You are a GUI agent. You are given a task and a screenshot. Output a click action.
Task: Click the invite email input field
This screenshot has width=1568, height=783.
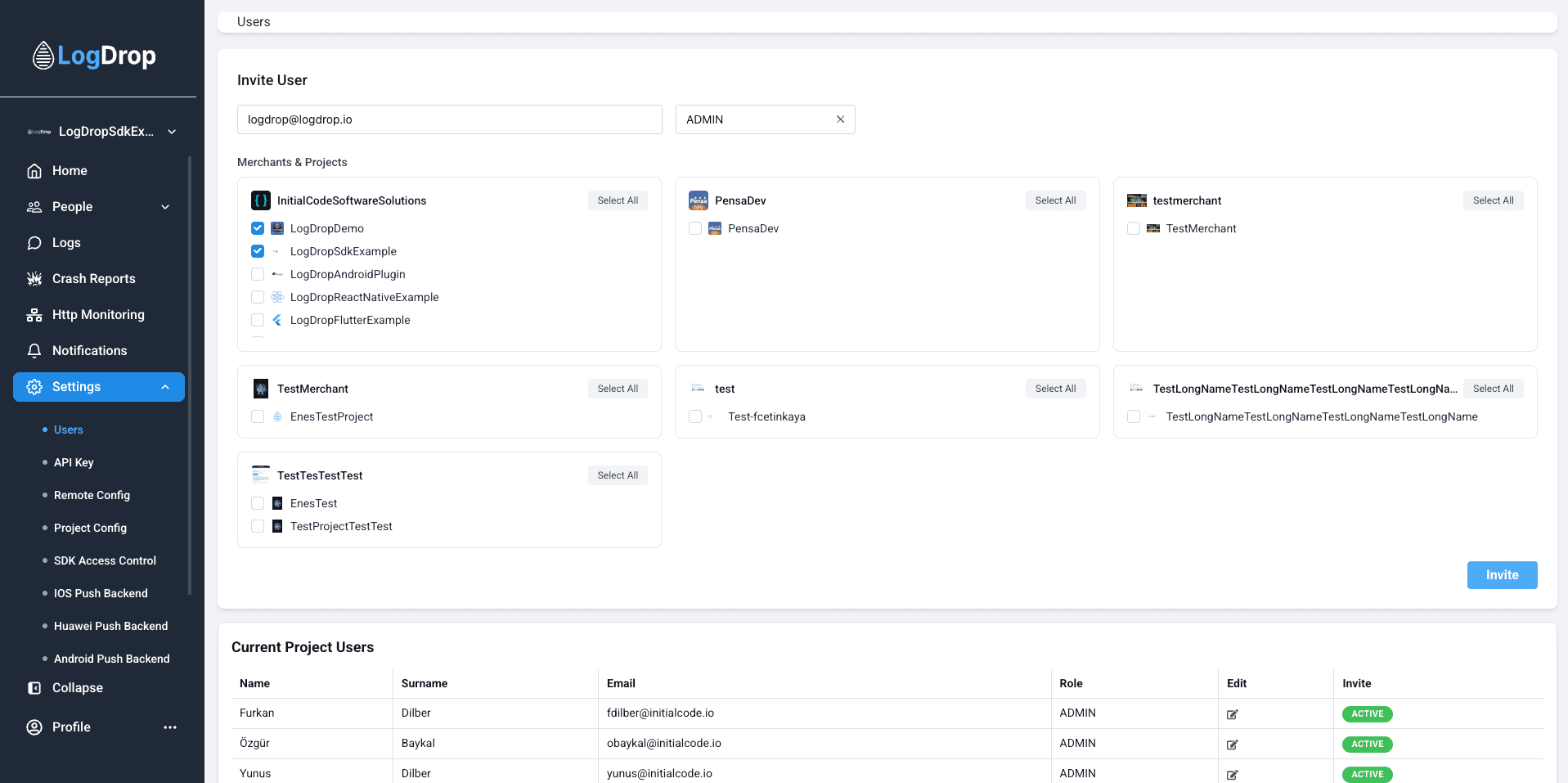coord(450,119)
